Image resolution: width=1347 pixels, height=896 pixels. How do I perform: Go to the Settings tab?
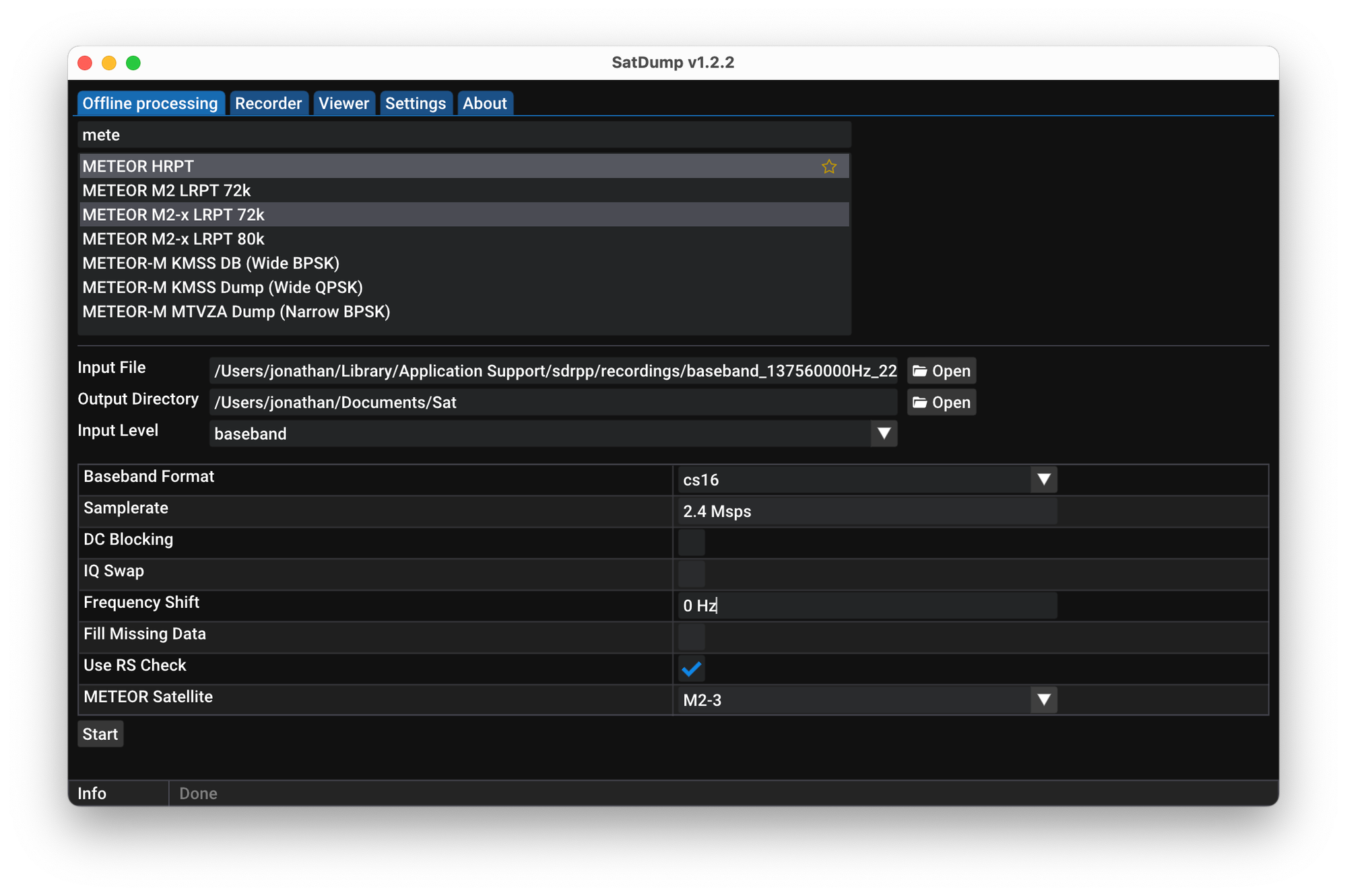415,104
